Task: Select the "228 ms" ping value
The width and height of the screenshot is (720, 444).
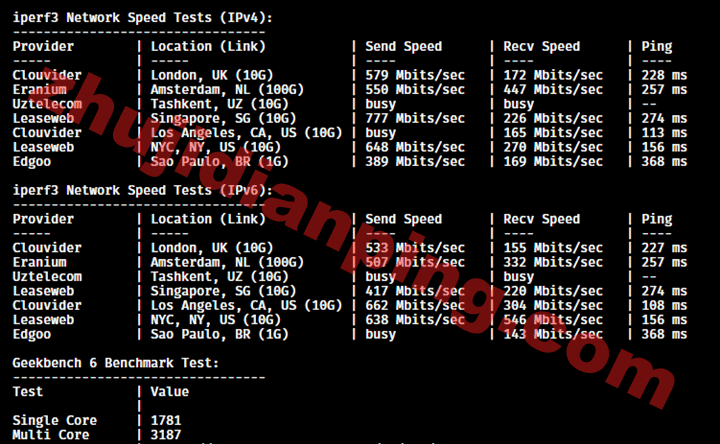Action: tap(664, 75)
